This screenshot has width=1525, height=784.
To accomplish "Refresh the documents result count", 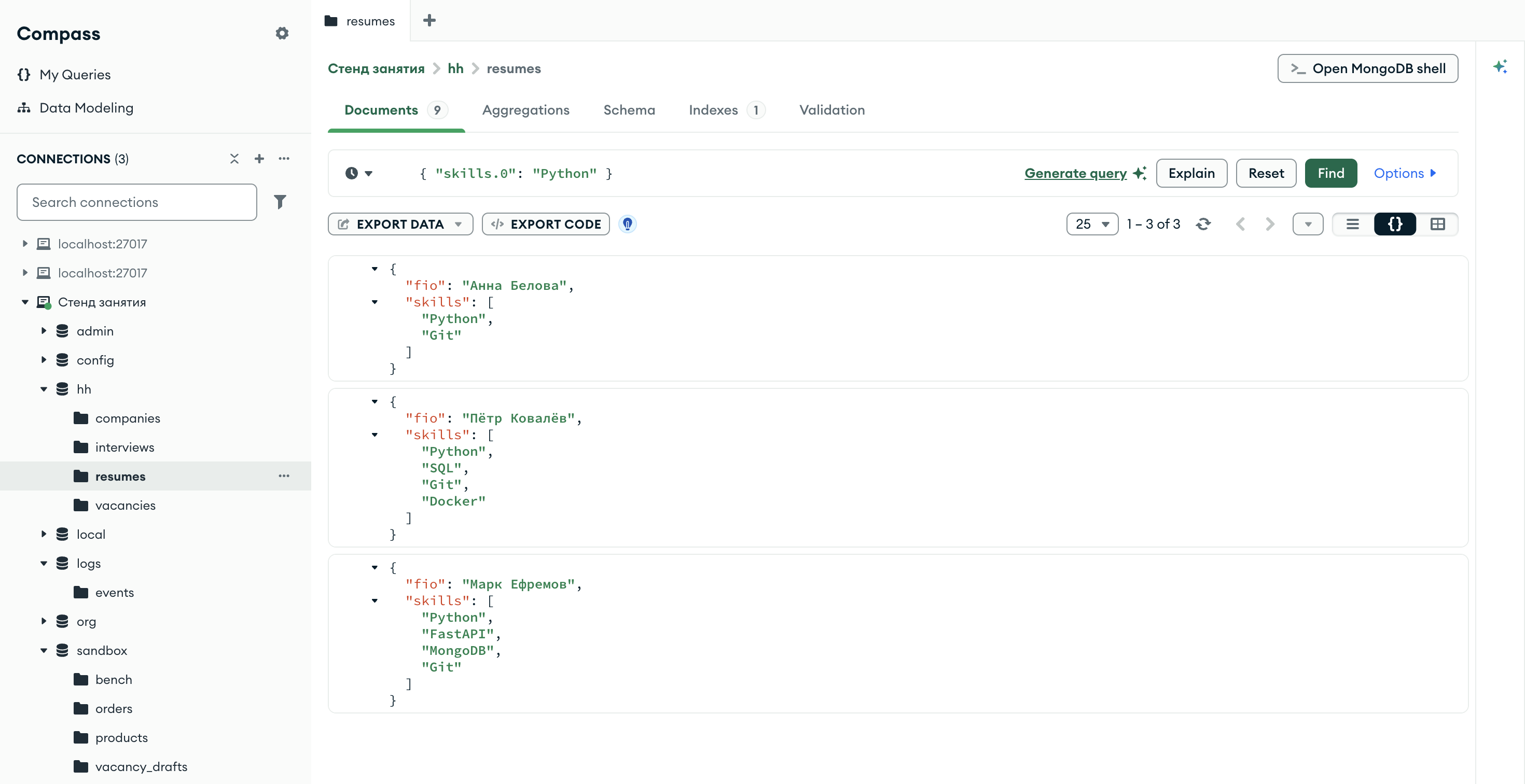I will pyautogui.click(x=1203, y=224).
